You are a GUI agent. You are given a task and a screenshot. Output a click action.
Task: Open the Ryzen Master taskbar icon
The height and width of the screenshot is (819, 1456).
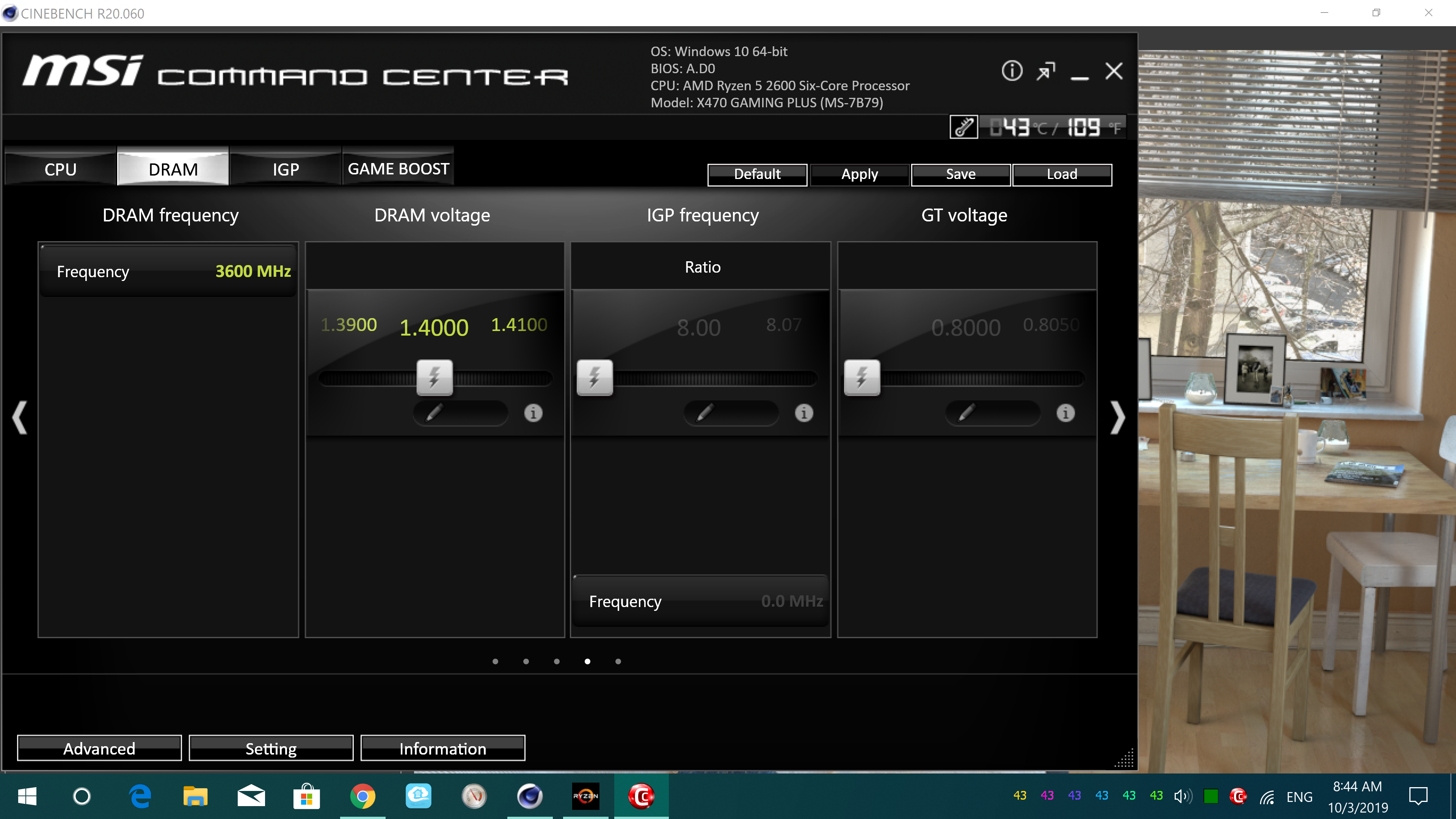pyautogui.click(x=585, y=796)
